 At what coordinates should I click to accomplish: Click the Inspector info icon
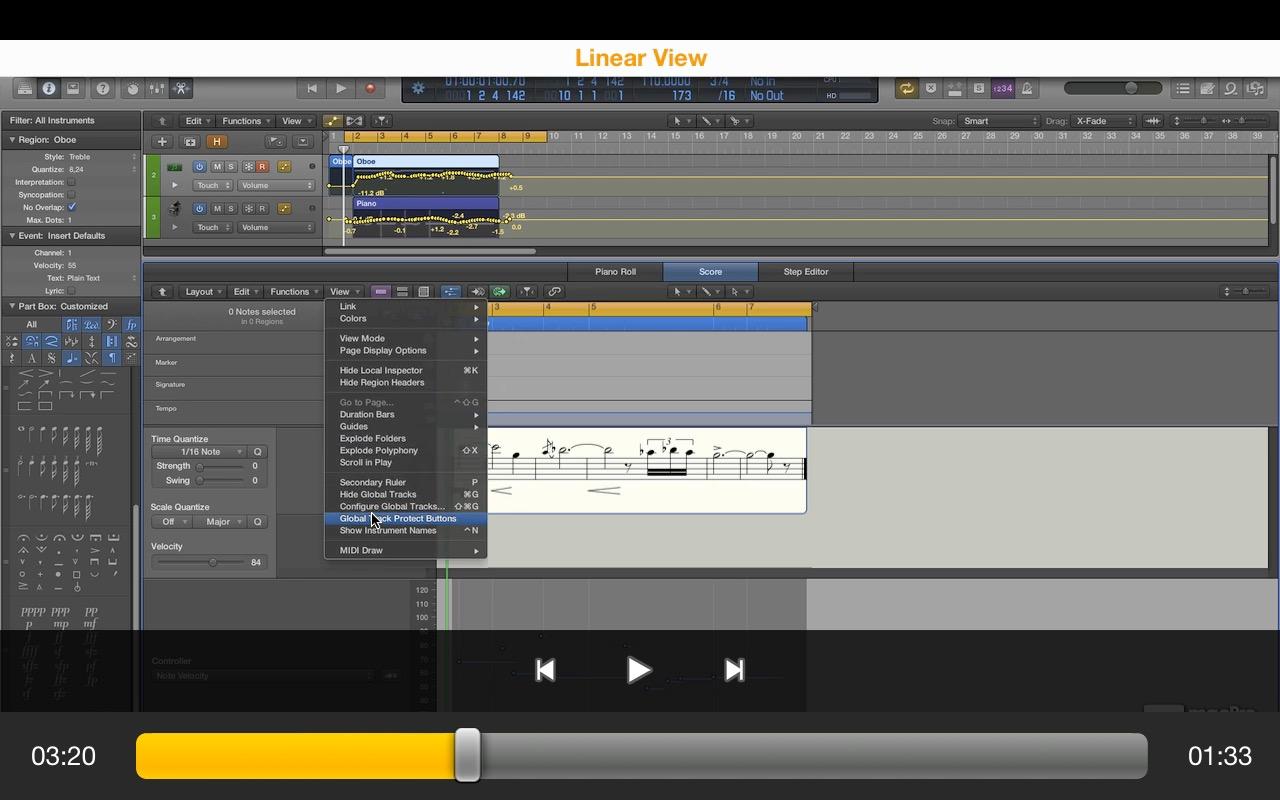pyautogui.click(x=48, y=89)
